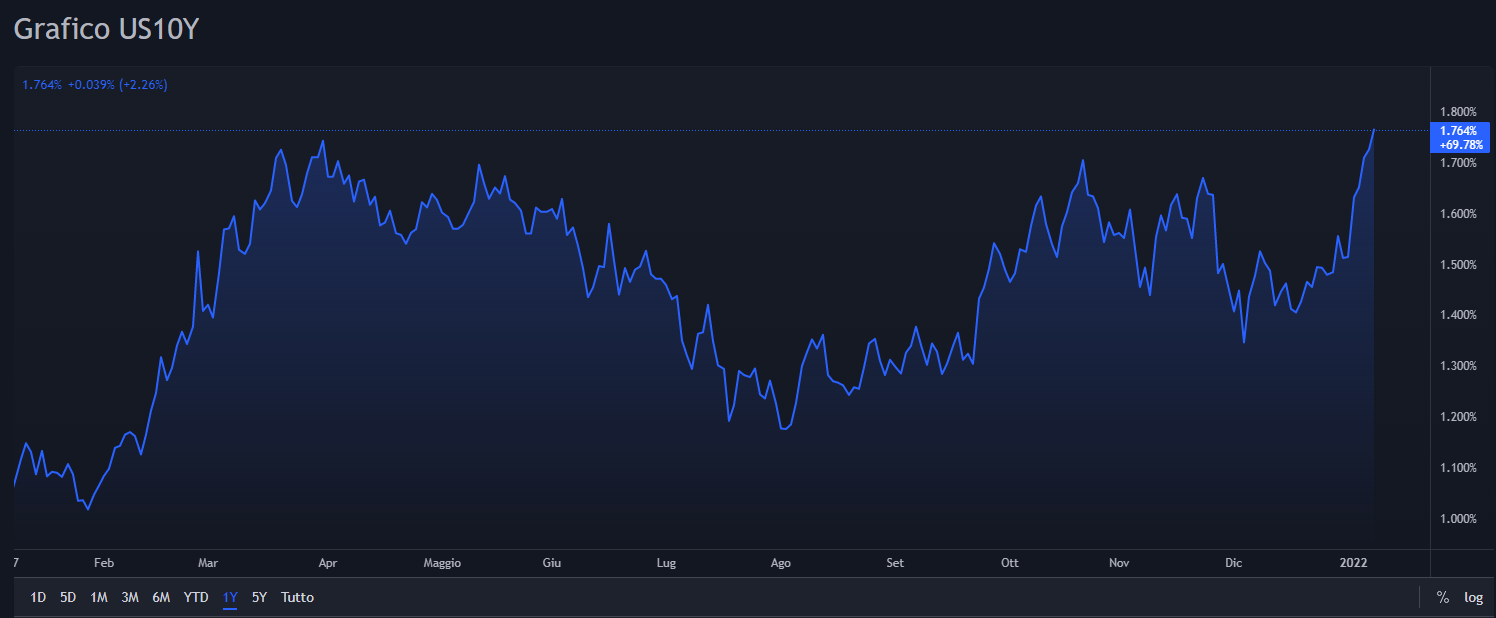This screenshot has width=1496, height=618.
Task: Click the Mar time axis label
Action: pos(208,563)
